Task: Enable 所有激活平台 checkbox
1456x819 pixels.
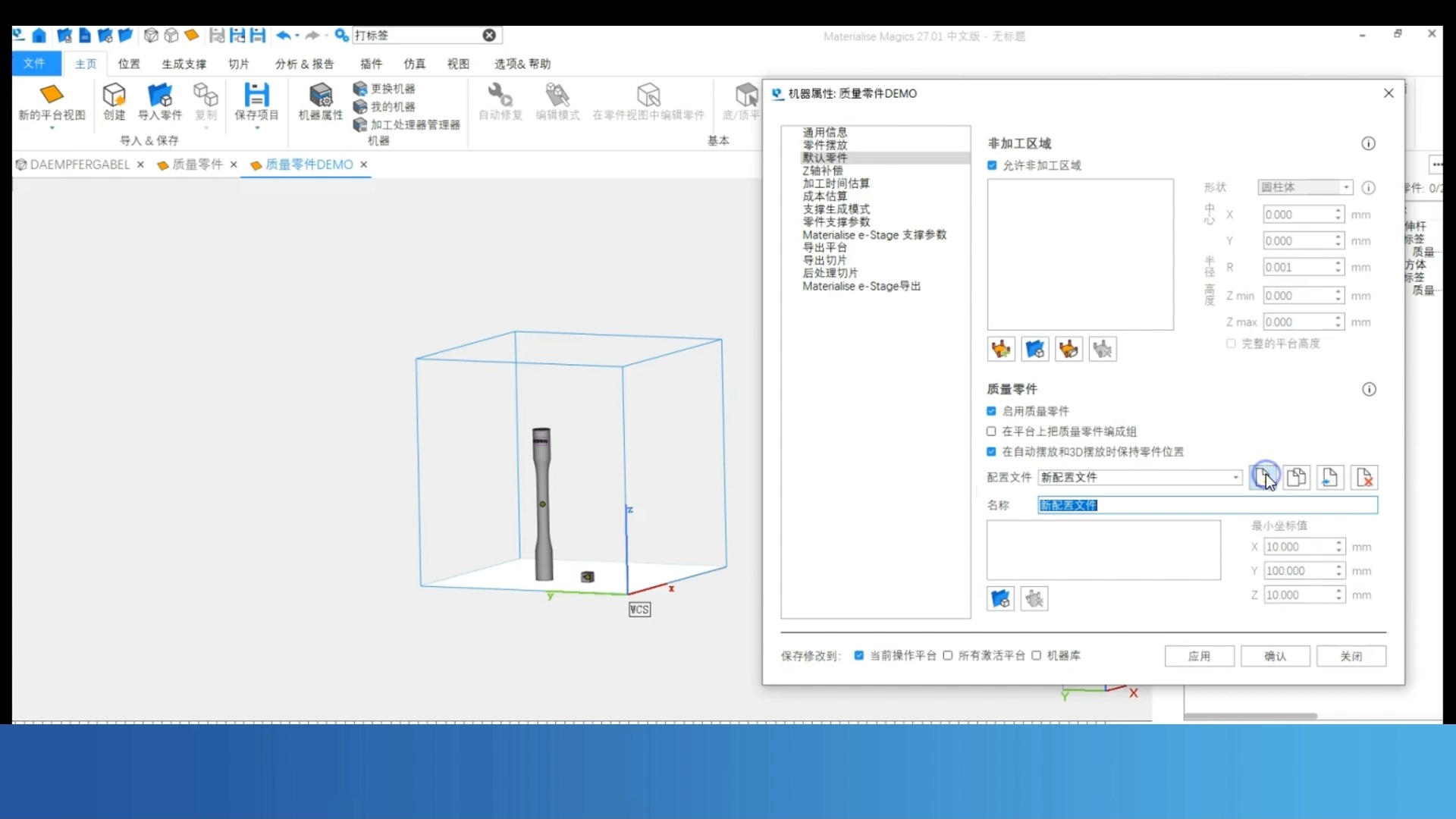Action: [948, 655]
